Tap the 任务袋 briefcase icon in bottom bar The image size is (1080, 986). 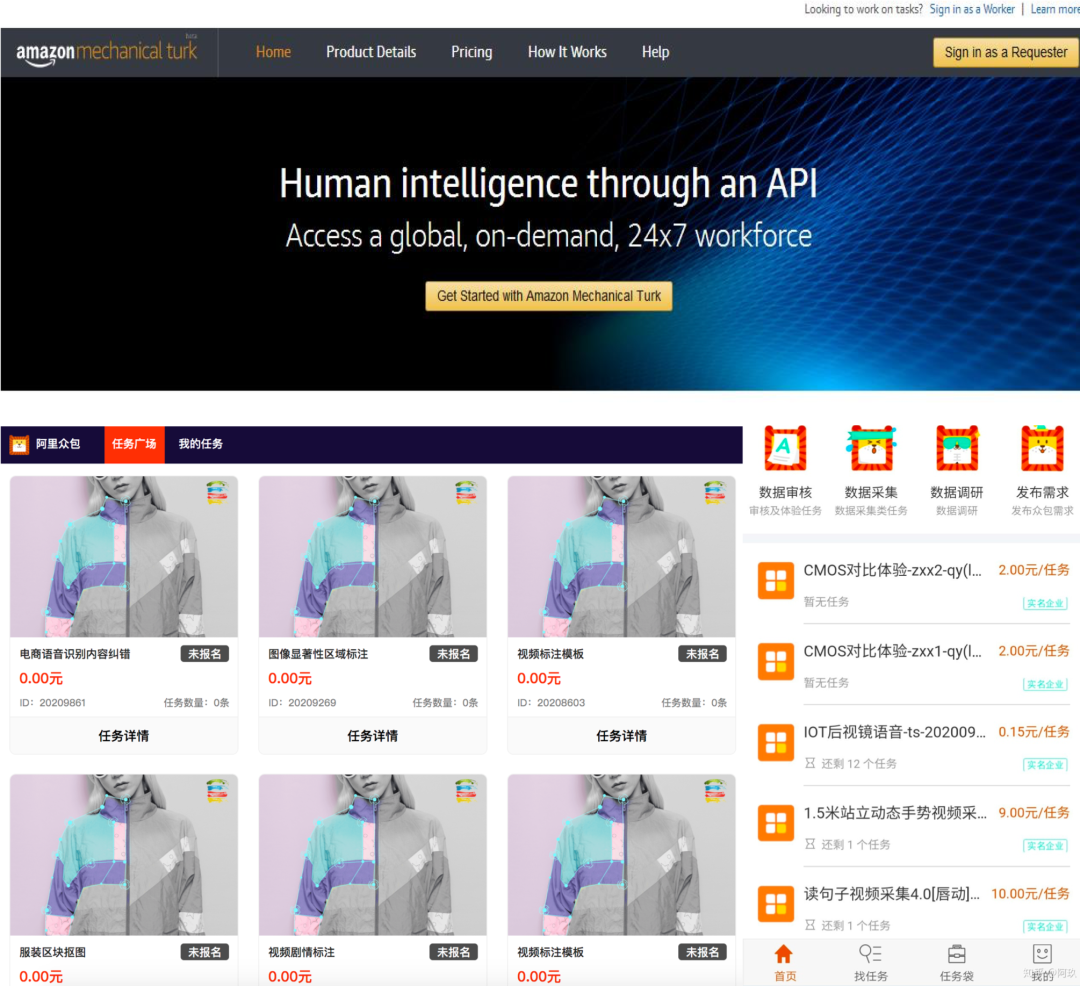[x=957, y=954]
